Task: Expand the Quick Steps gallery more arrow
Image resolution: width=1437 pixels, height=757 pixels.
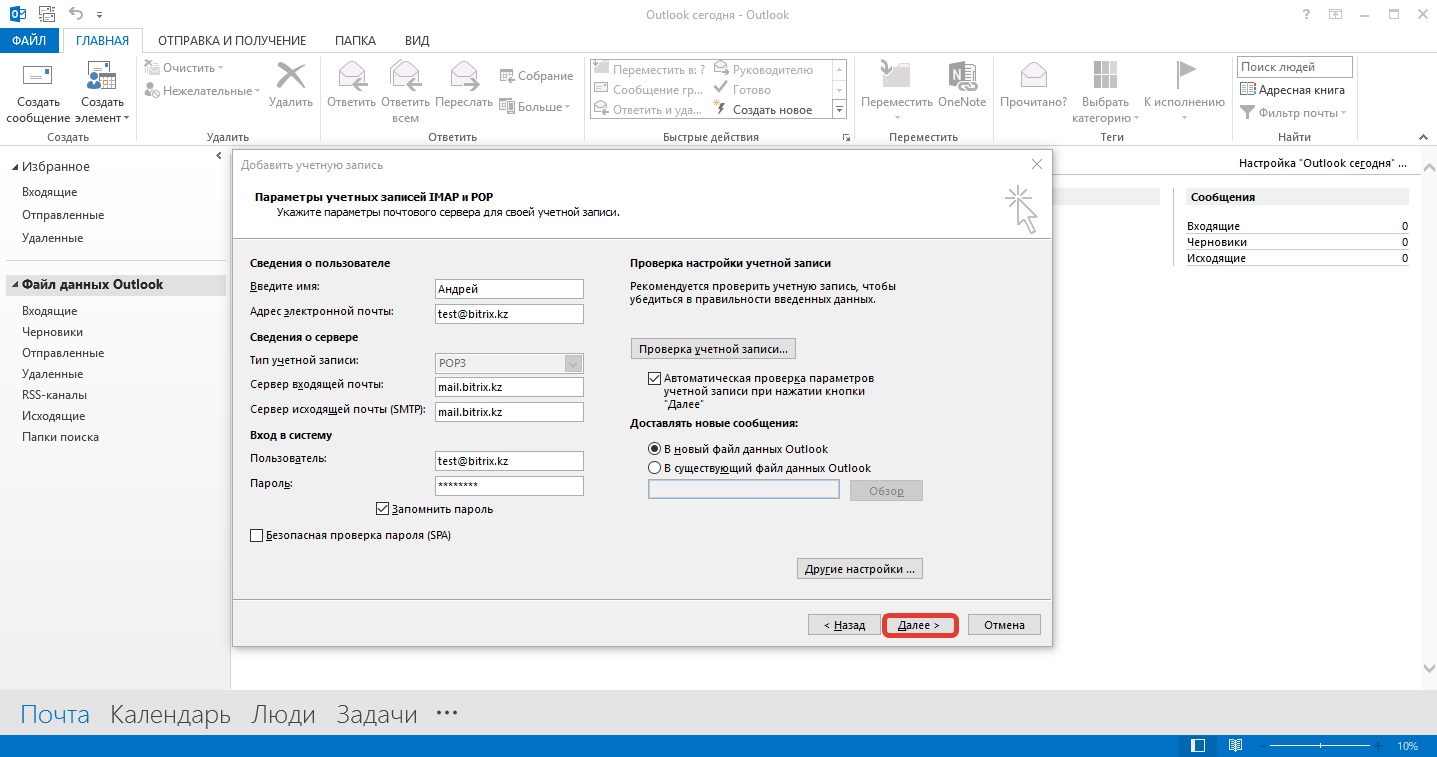Action: 840,109
